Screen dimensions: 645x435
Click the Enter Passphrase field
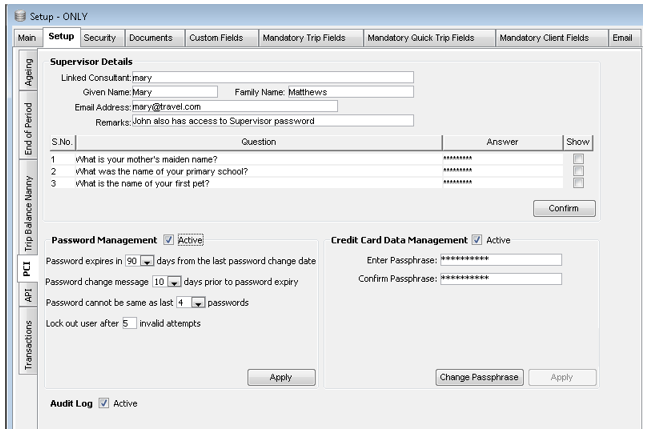point(501,260)
